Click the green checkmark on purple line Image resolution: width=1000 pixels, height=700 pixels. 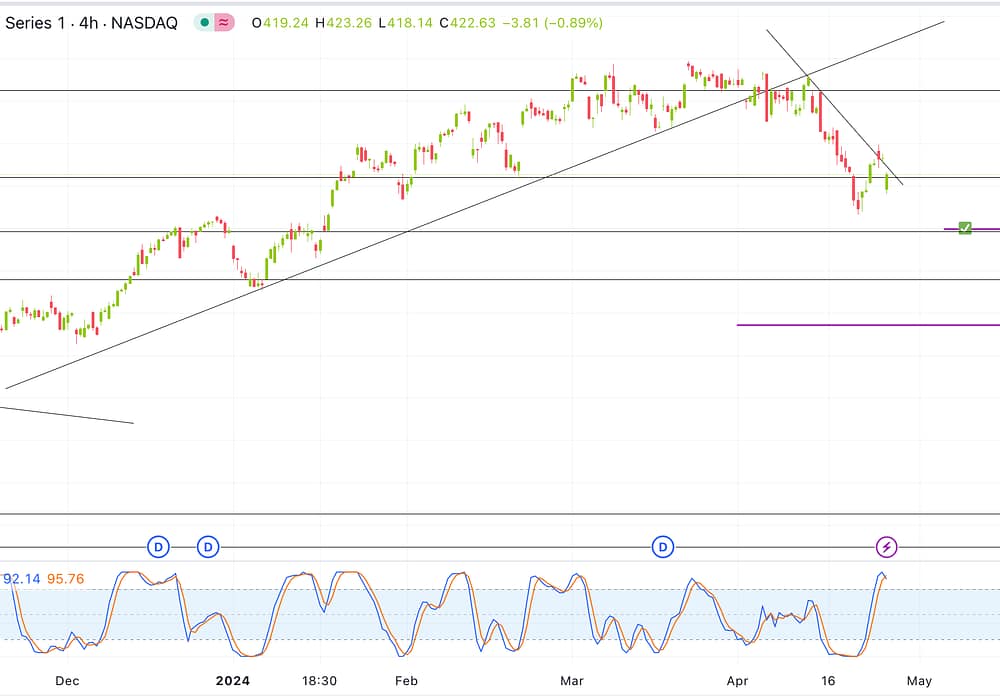coord(965,229)
